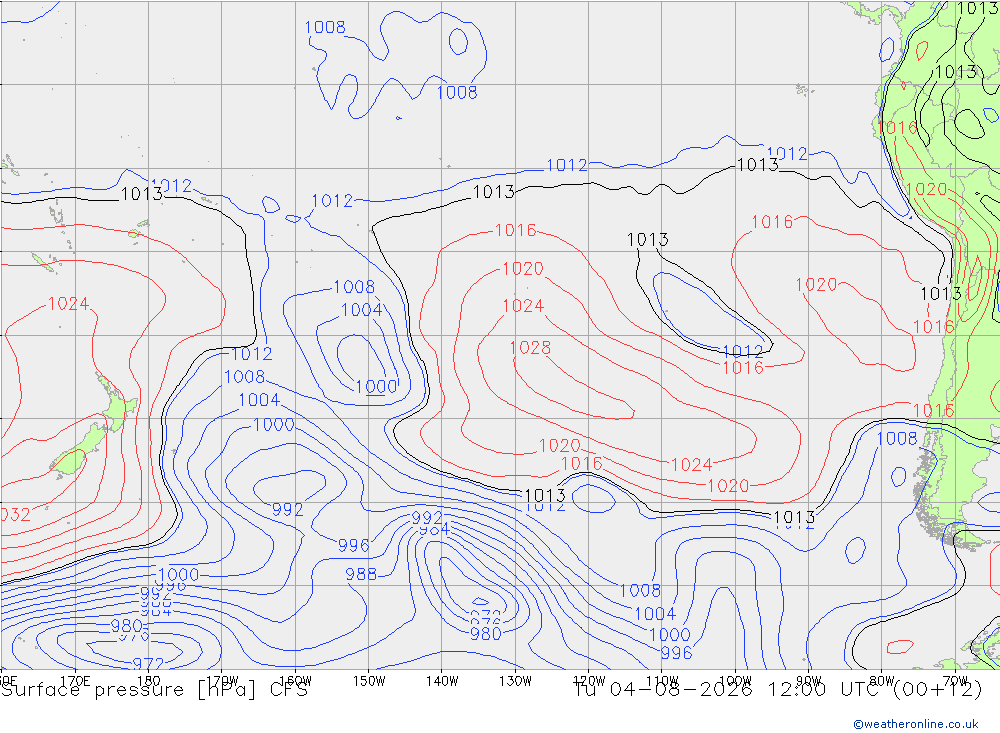Click the red 1024 label northwest of New Zealand
This screenshot has height=733, width=1000.
point(68,304)
